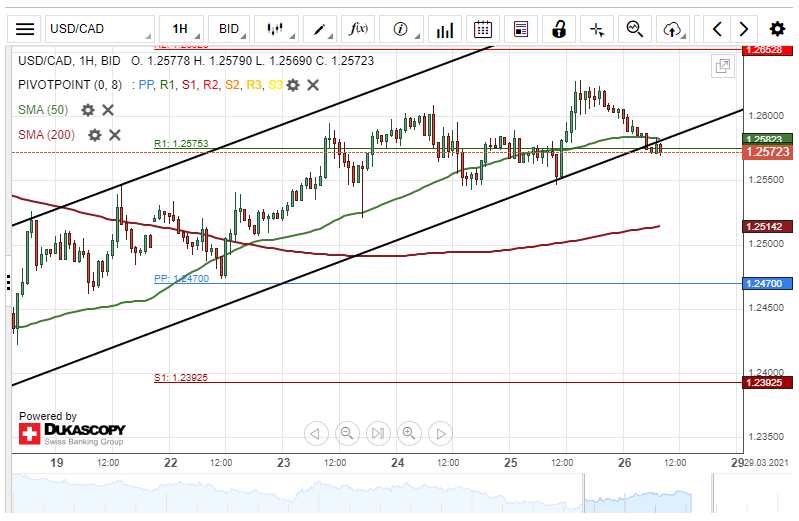Screen dimensions: 799x521
Task: Activate the crosshair cursor tool
Action: click(597, 29)
